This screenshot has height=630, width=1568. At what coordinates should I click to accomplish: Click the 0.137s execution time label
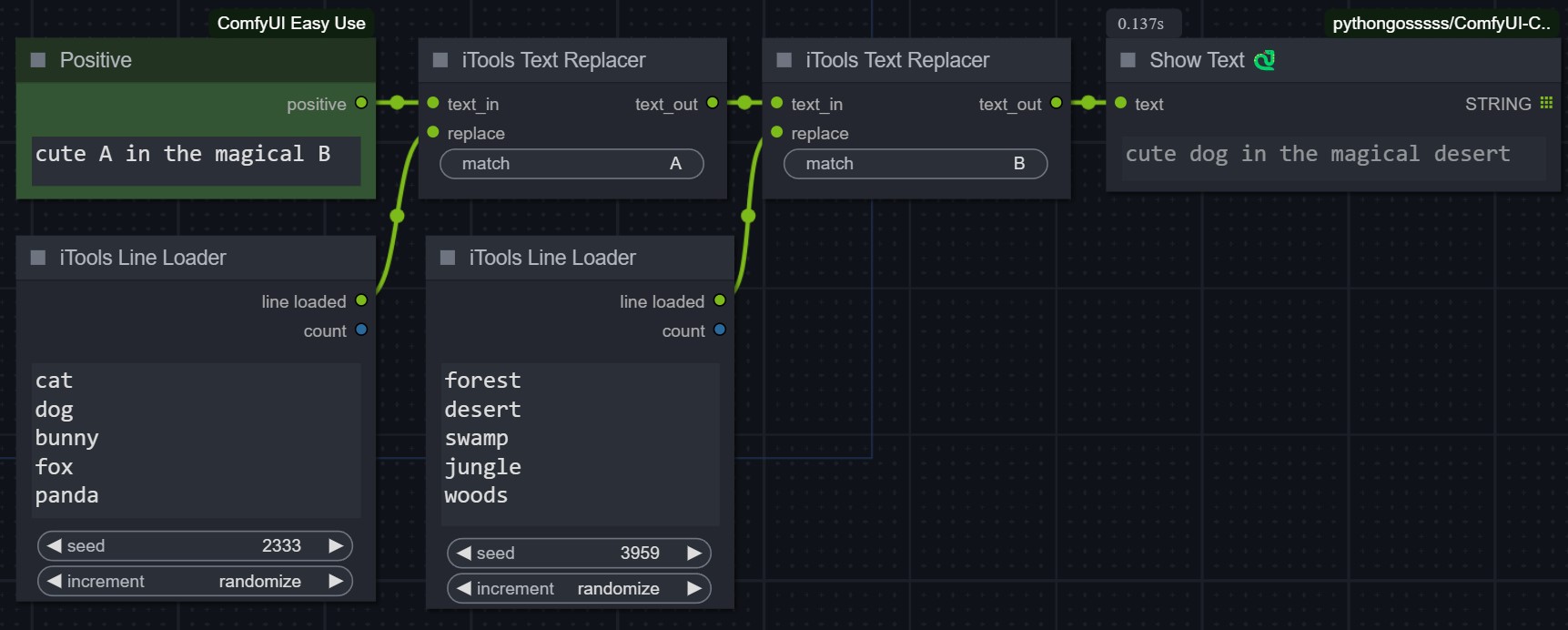coord(1141,24)
